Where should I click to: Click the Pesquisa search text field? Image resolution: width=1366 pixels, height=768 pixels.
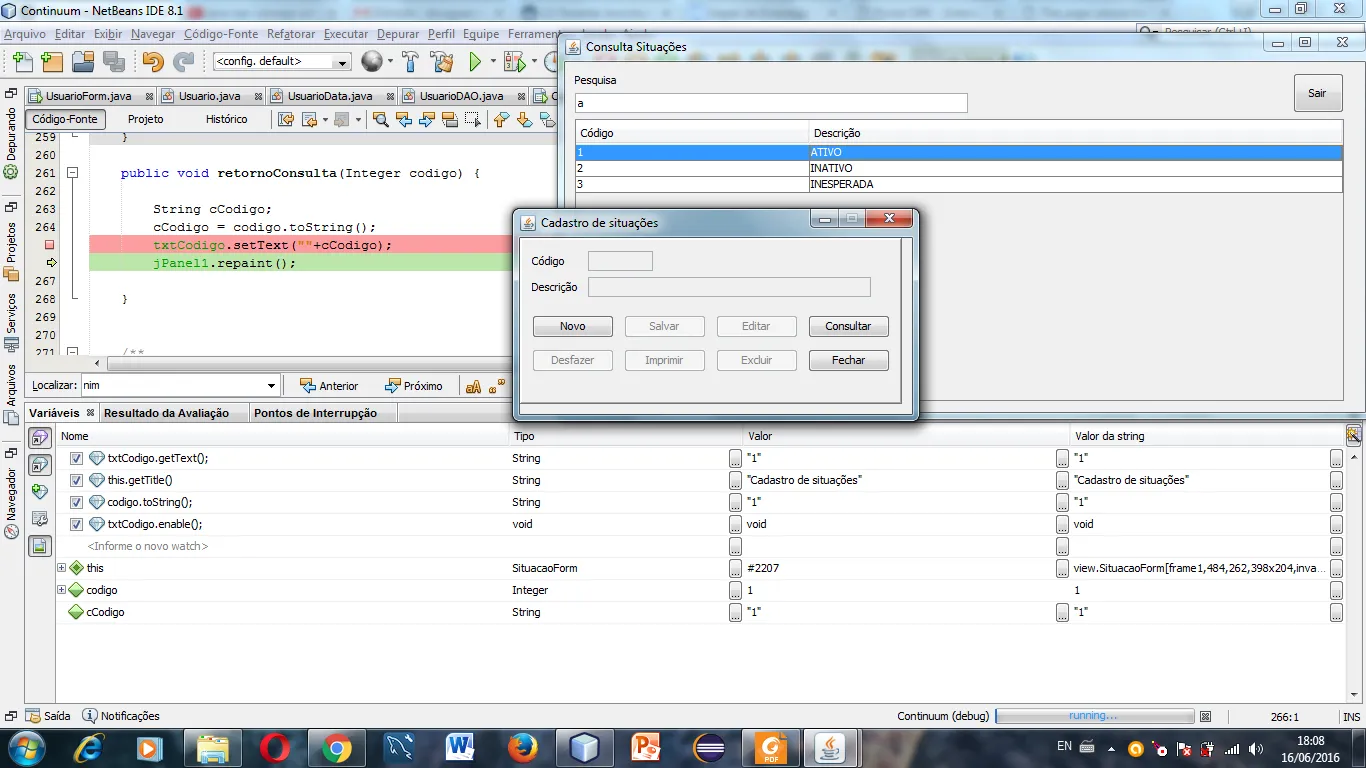770,103
